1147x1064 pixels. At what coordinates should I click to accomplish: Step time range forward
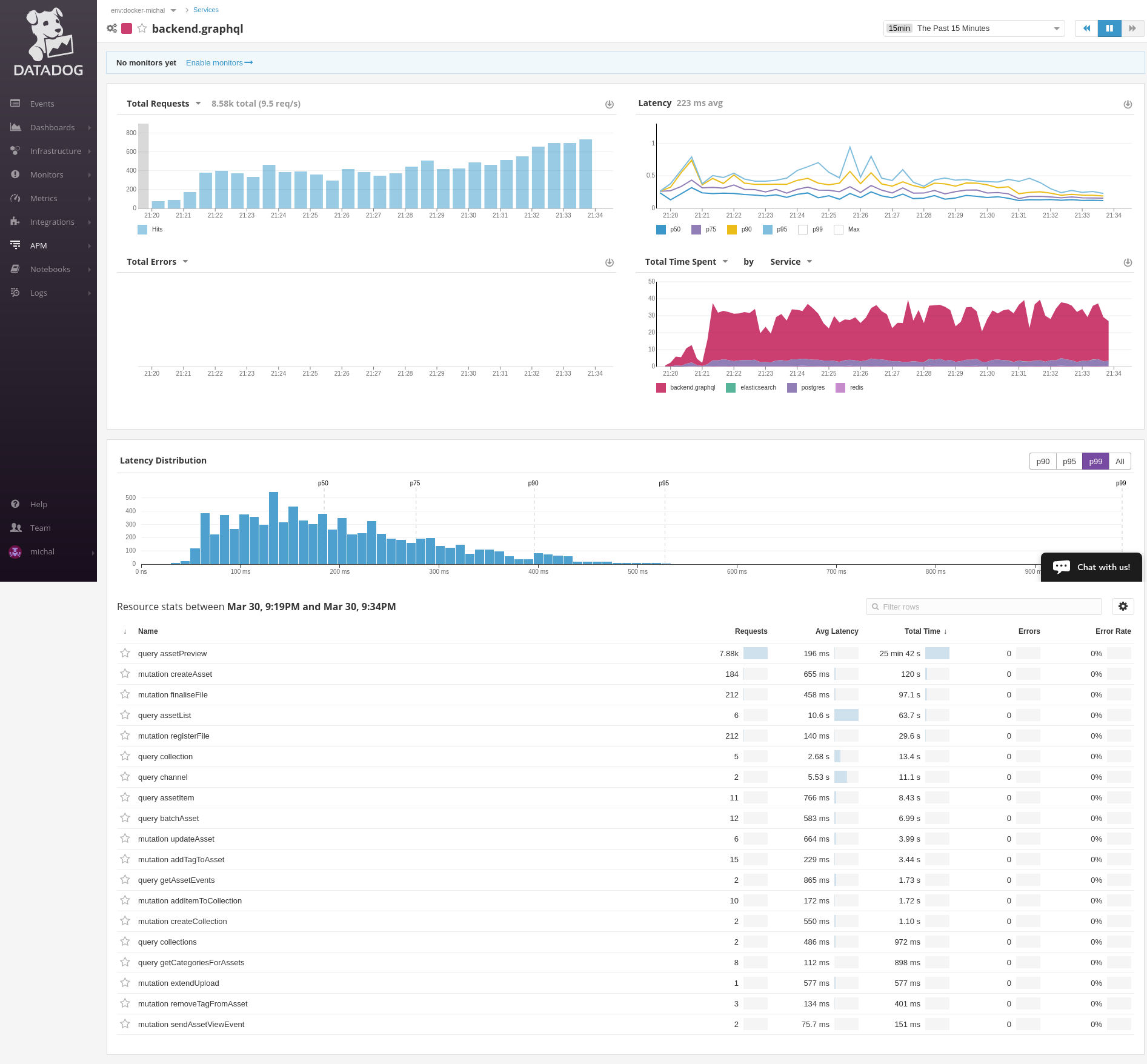pyautogui.click(x=1132, y=28)
